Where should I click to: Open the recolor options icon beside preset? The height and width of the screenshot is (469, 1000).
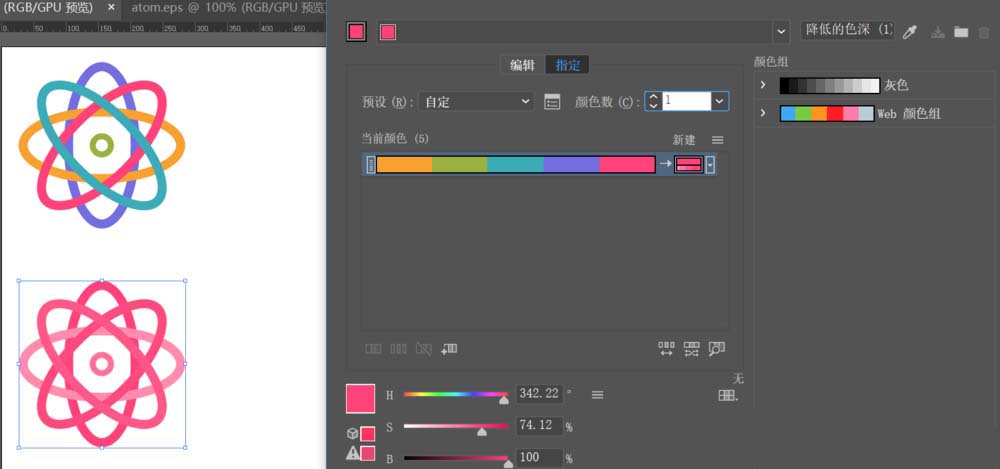[552, 101]
